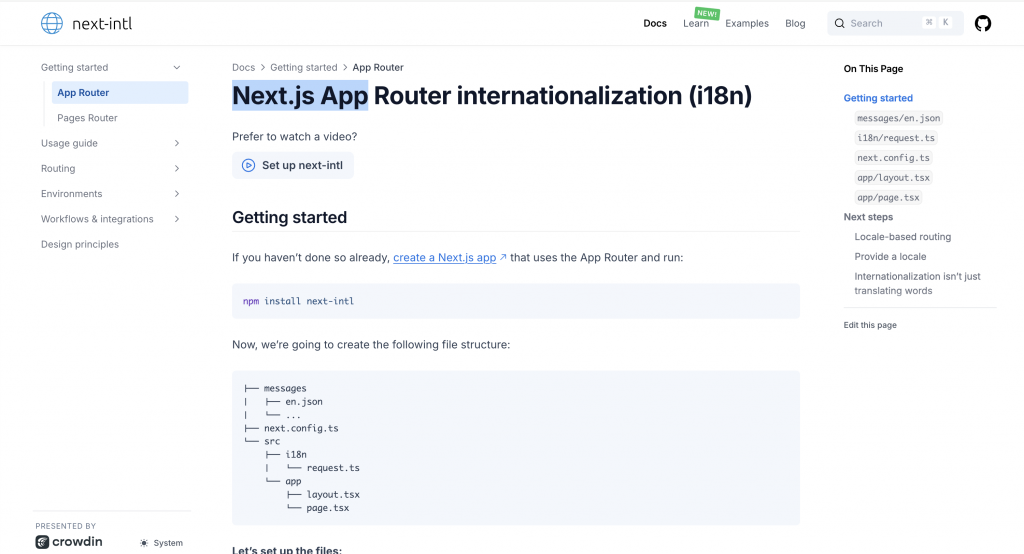The image size is (1024, 554).
Task: Click Workflows & integrations sidebar label
Action: click(97, 219)
